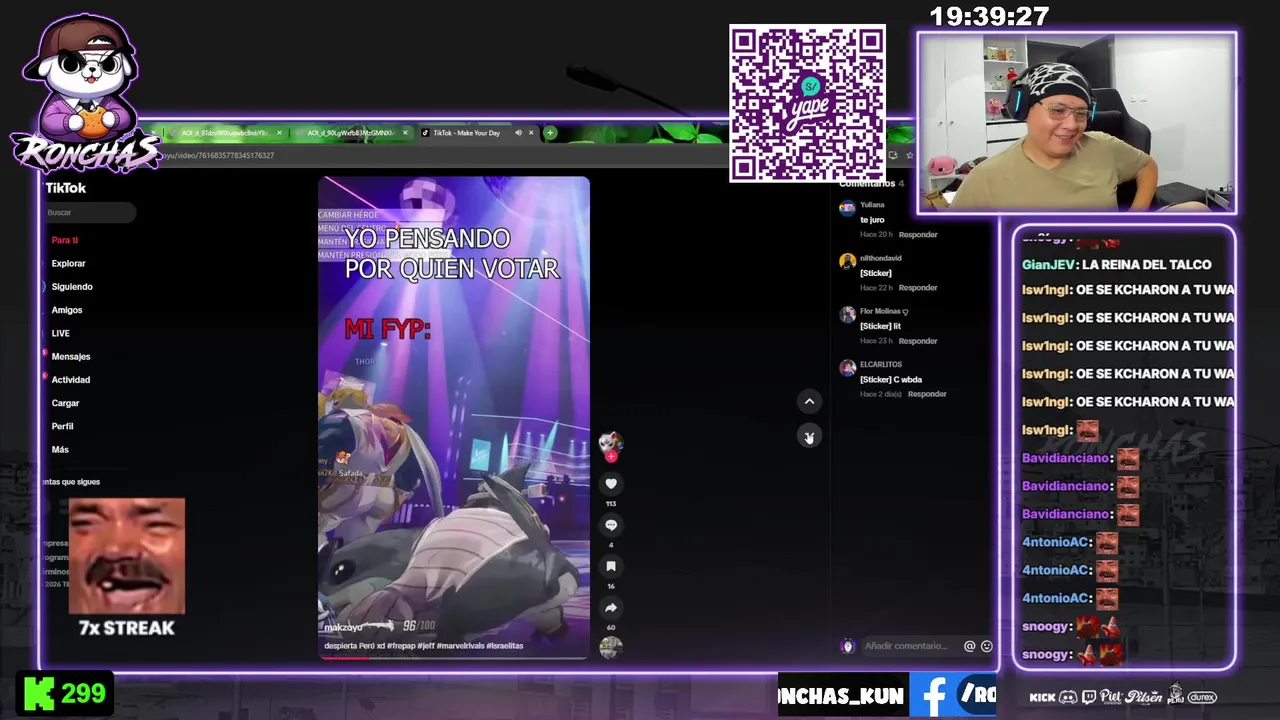Screen dimensions: 1280x720
Task: Insert a mention with the @ icon
Action: click(969, 646)
